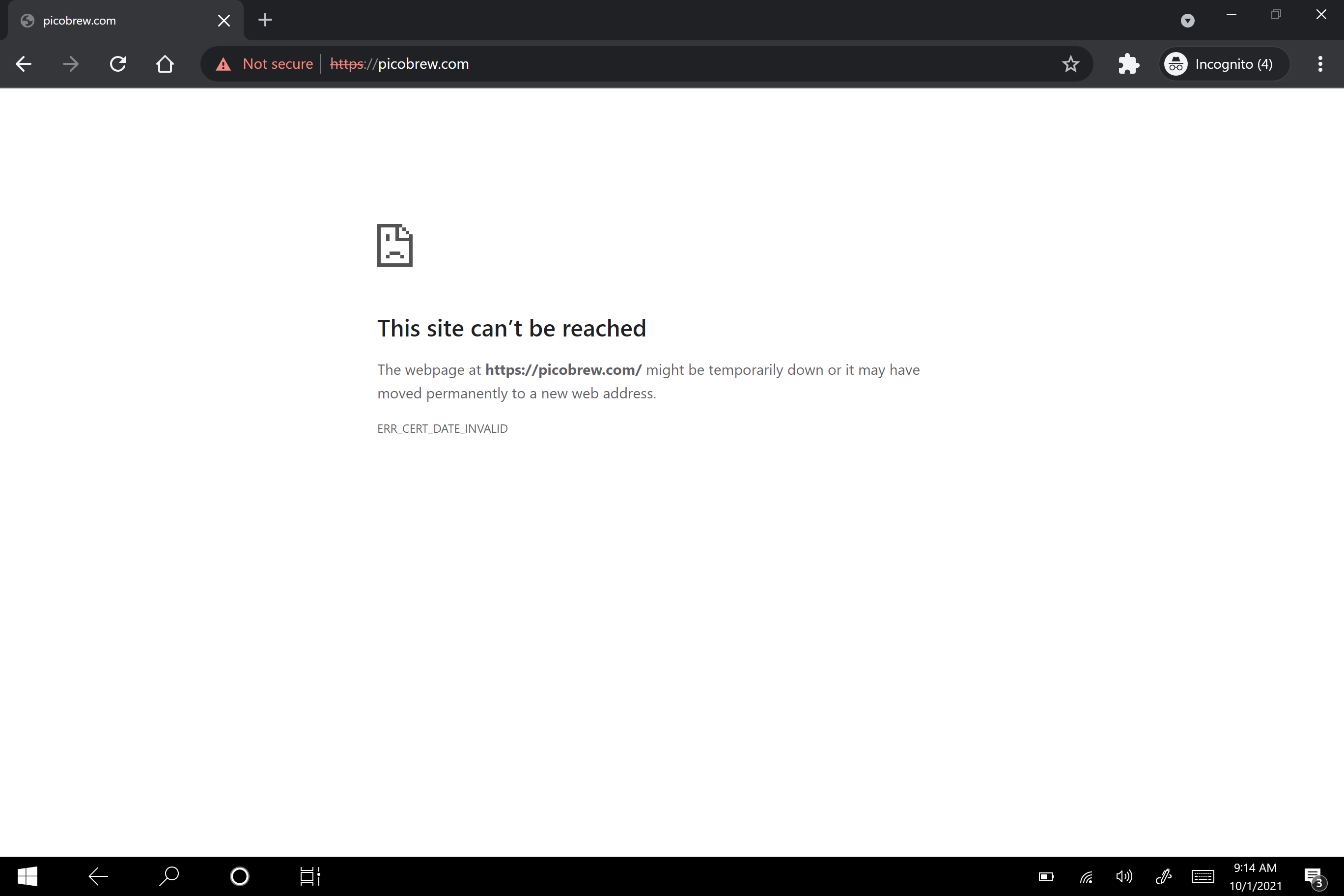Open the volume speaker tray icon
This screenshot has width=1344, height=896.
click(1124, 876)
